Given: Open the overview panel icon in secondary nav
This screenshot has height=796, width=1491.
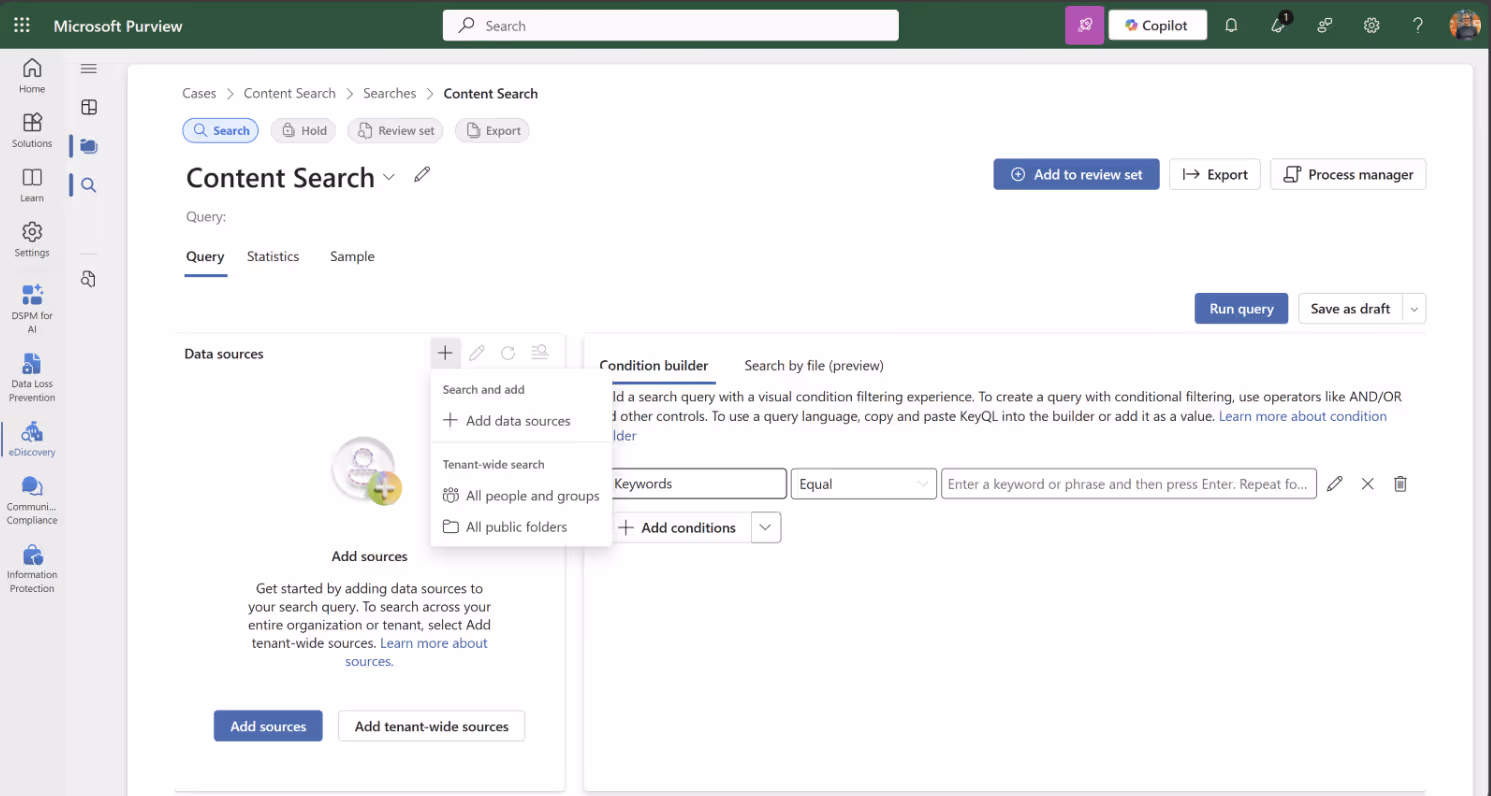Looking at the screenshot, I should coord(89,107).
